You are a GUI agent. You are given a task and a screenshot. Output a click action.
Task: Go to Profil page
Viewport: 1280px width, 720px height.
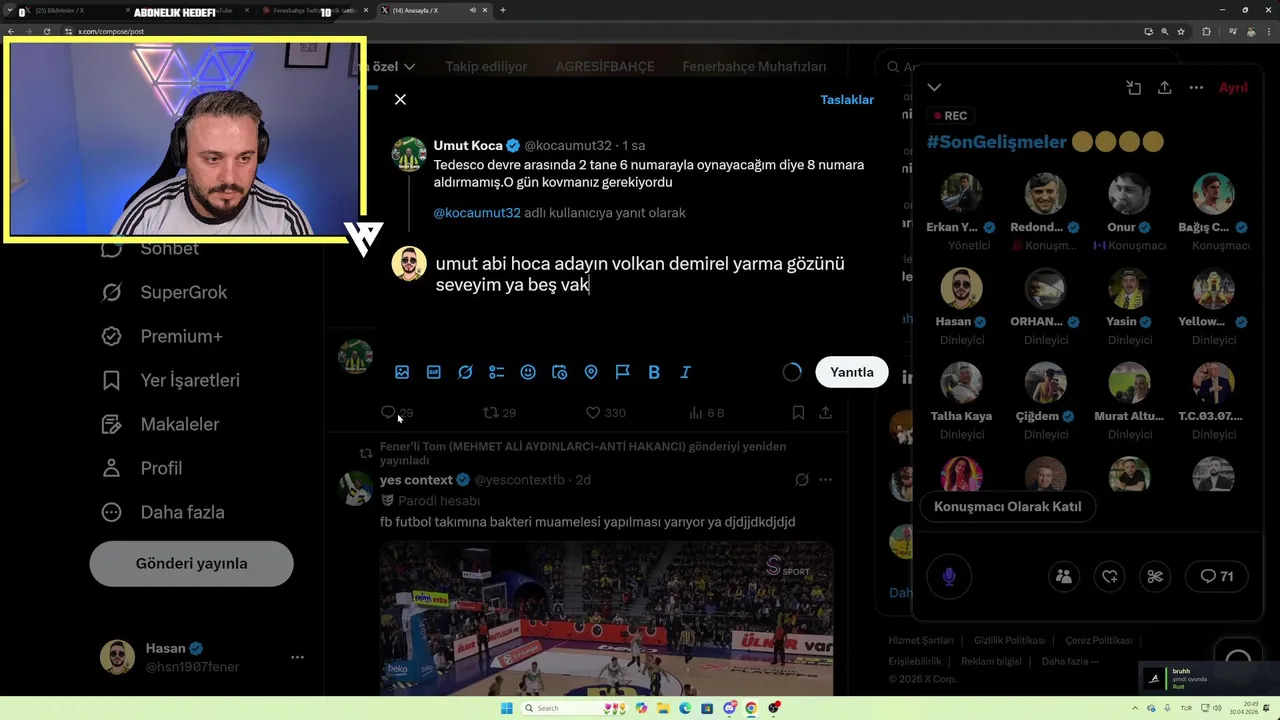[141, 468]
